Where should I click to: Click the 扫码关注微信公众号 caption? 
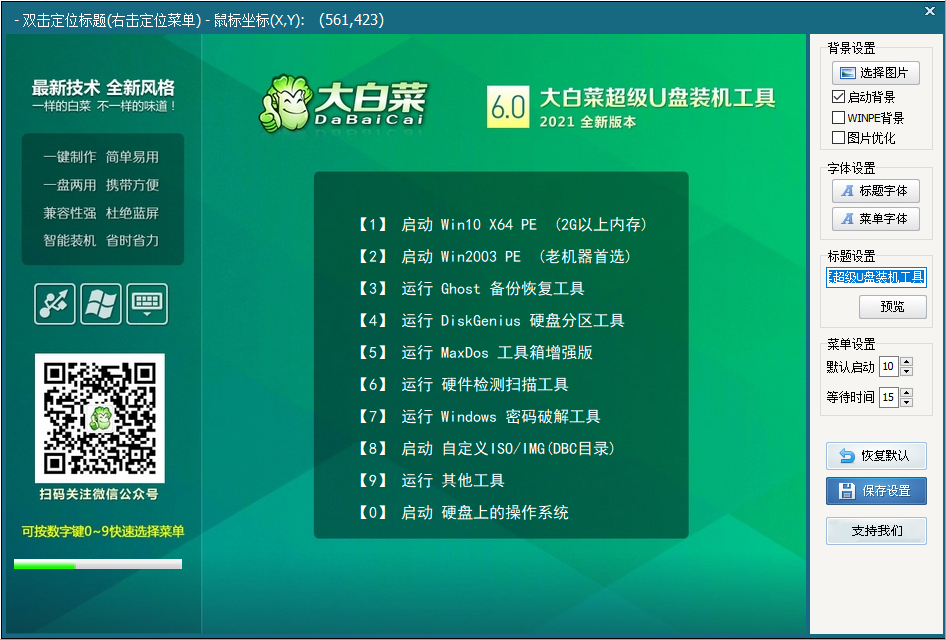99,495
